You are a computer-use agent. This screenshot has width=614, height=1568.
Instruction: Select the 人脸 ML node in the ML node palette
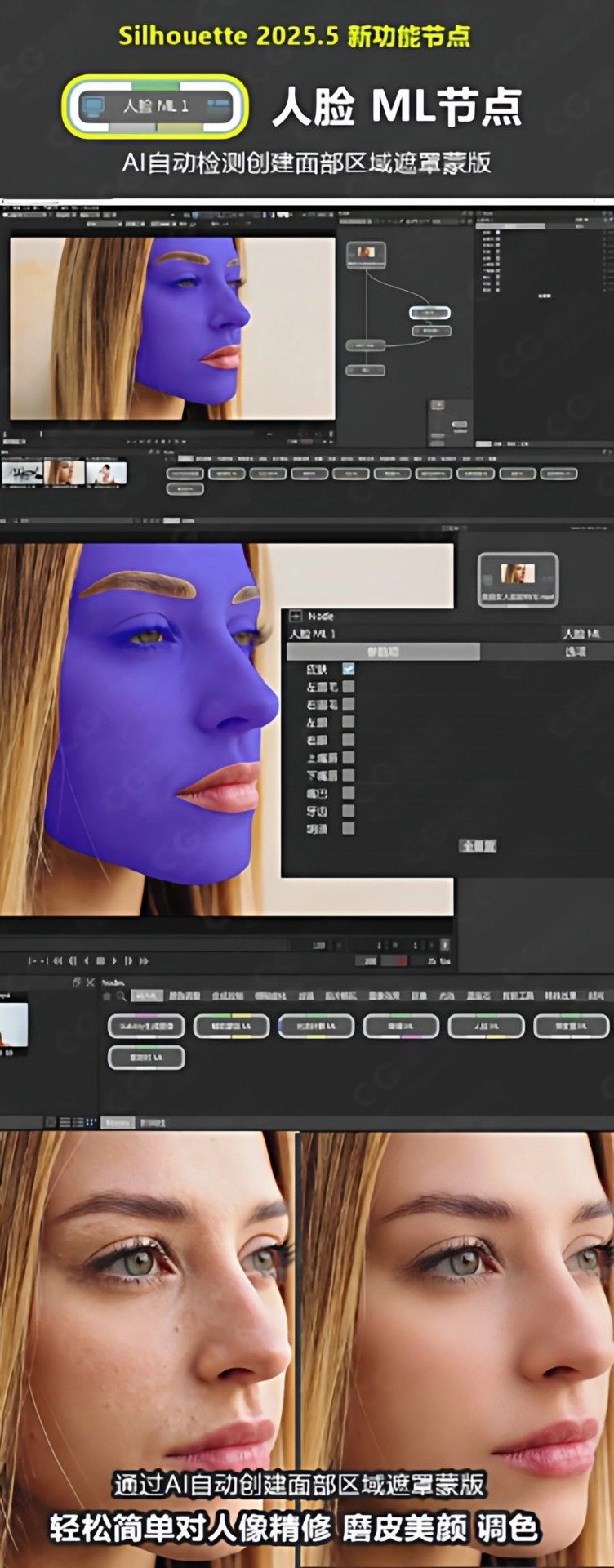point(486,1026)
